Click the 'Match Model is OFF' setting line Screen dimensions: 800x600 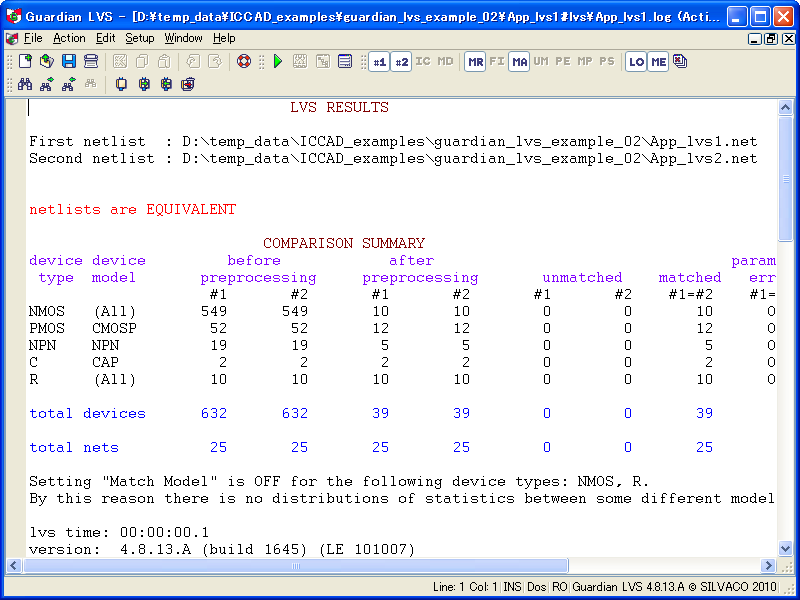click(x=339, y=481)
